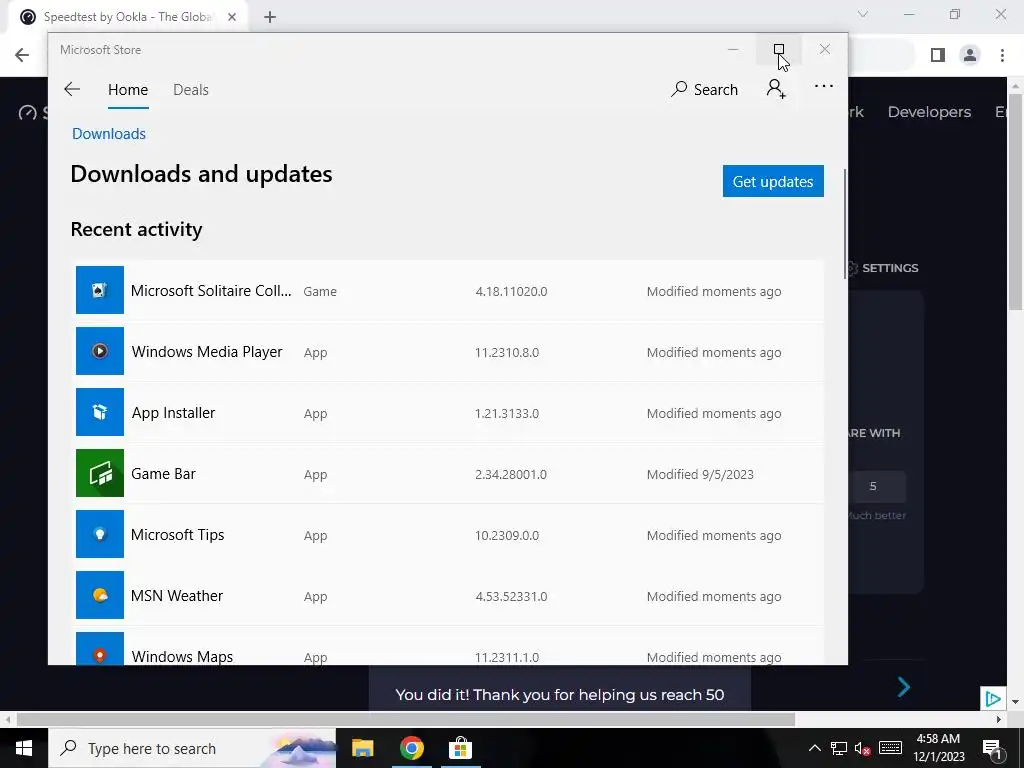The image size is (1024, 768).
Task: Click the Get updates button
Action: (773, 181)
